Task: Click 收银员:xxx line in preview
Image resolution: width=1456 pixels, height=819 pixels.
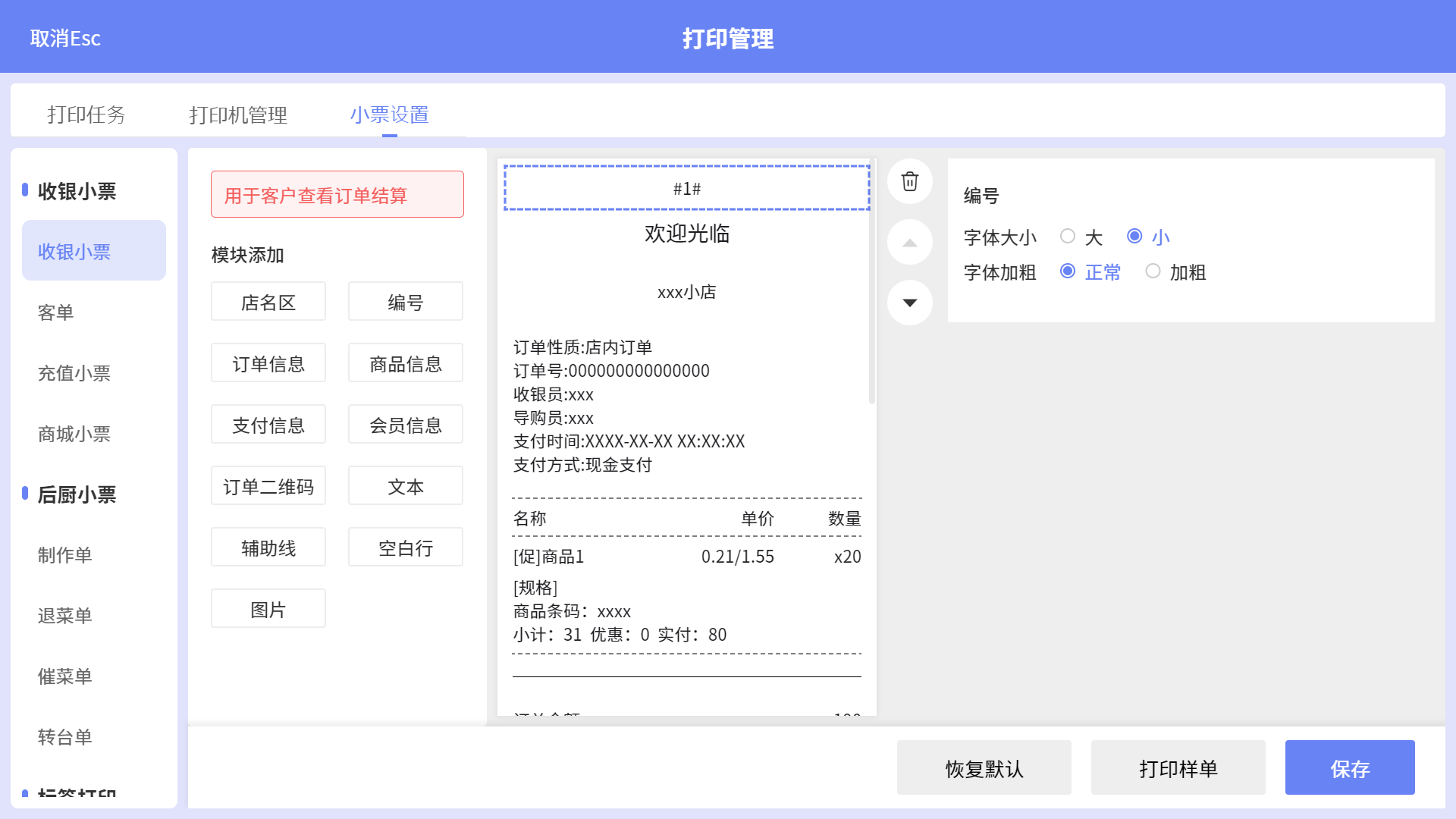Action: [554, 394]
